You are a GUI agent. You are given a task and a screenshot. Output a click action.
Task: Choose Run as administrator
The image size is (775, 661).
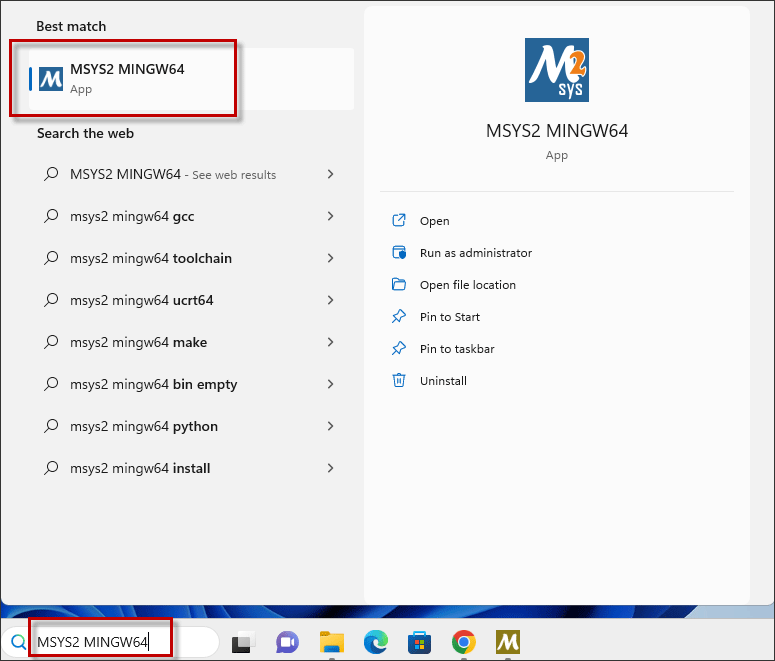click(x=475, y=253)
